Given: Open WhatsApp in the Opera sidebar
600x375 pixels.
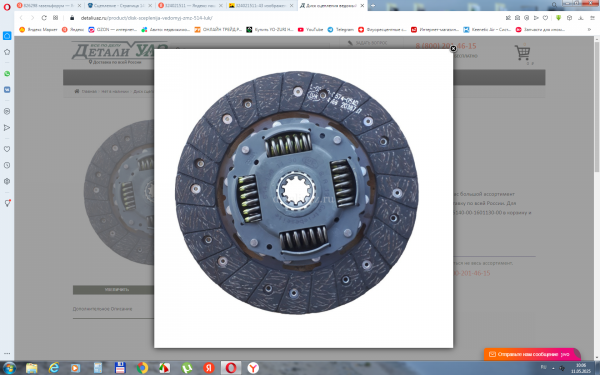Looking at the screenshot, I should pos(7,74).
